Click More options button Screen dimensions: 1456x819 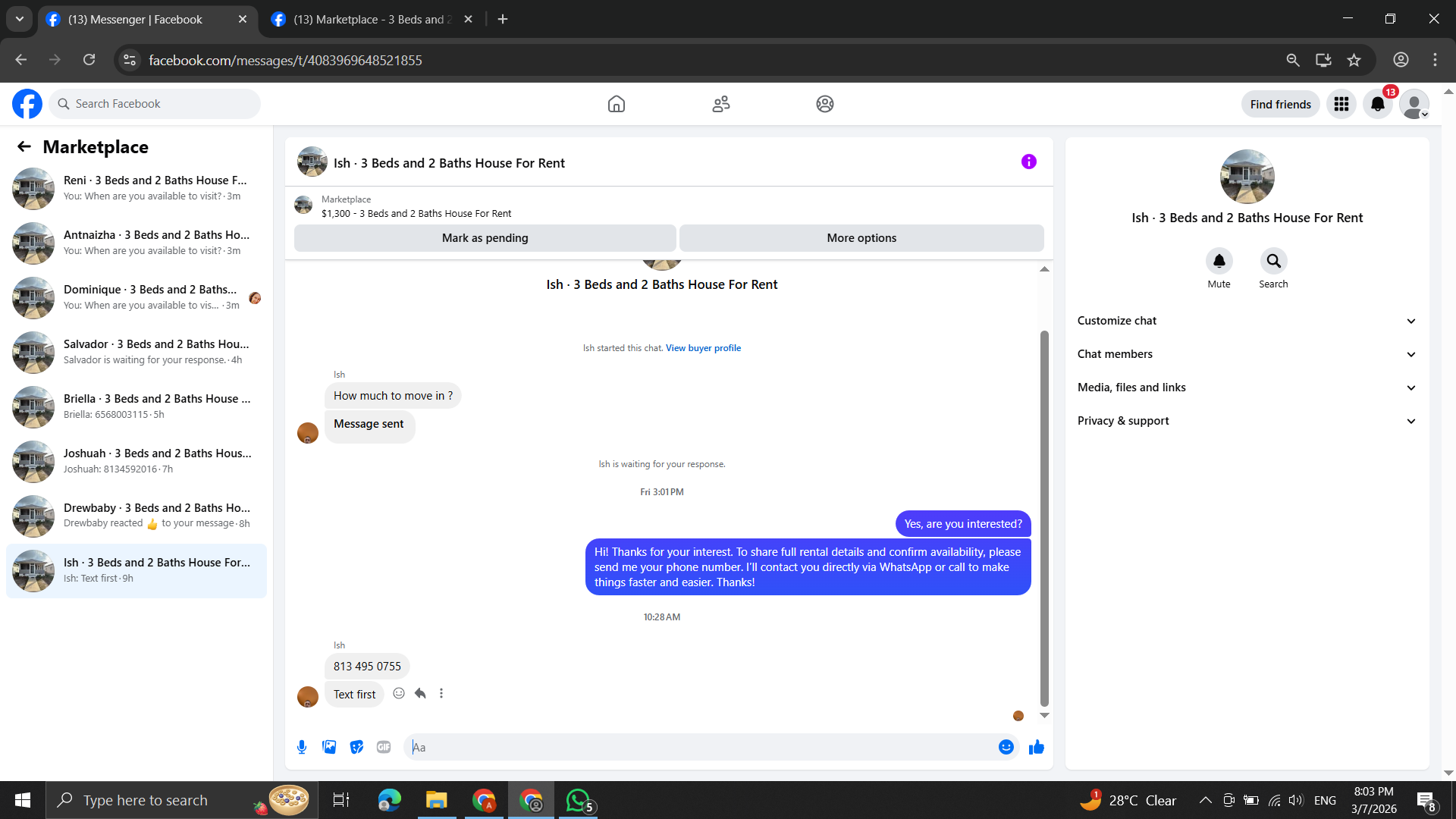(x=861, y=238)
